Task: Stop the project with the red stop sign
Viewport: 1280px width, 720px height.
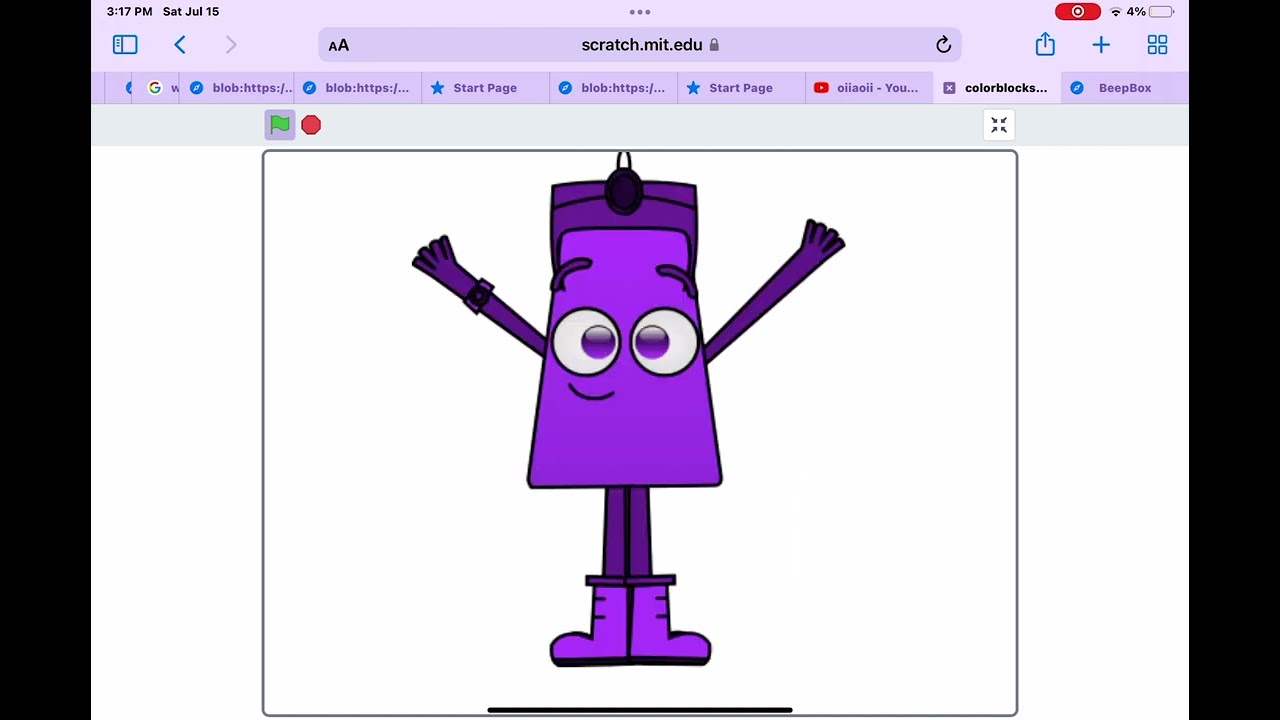Action: 311,125
